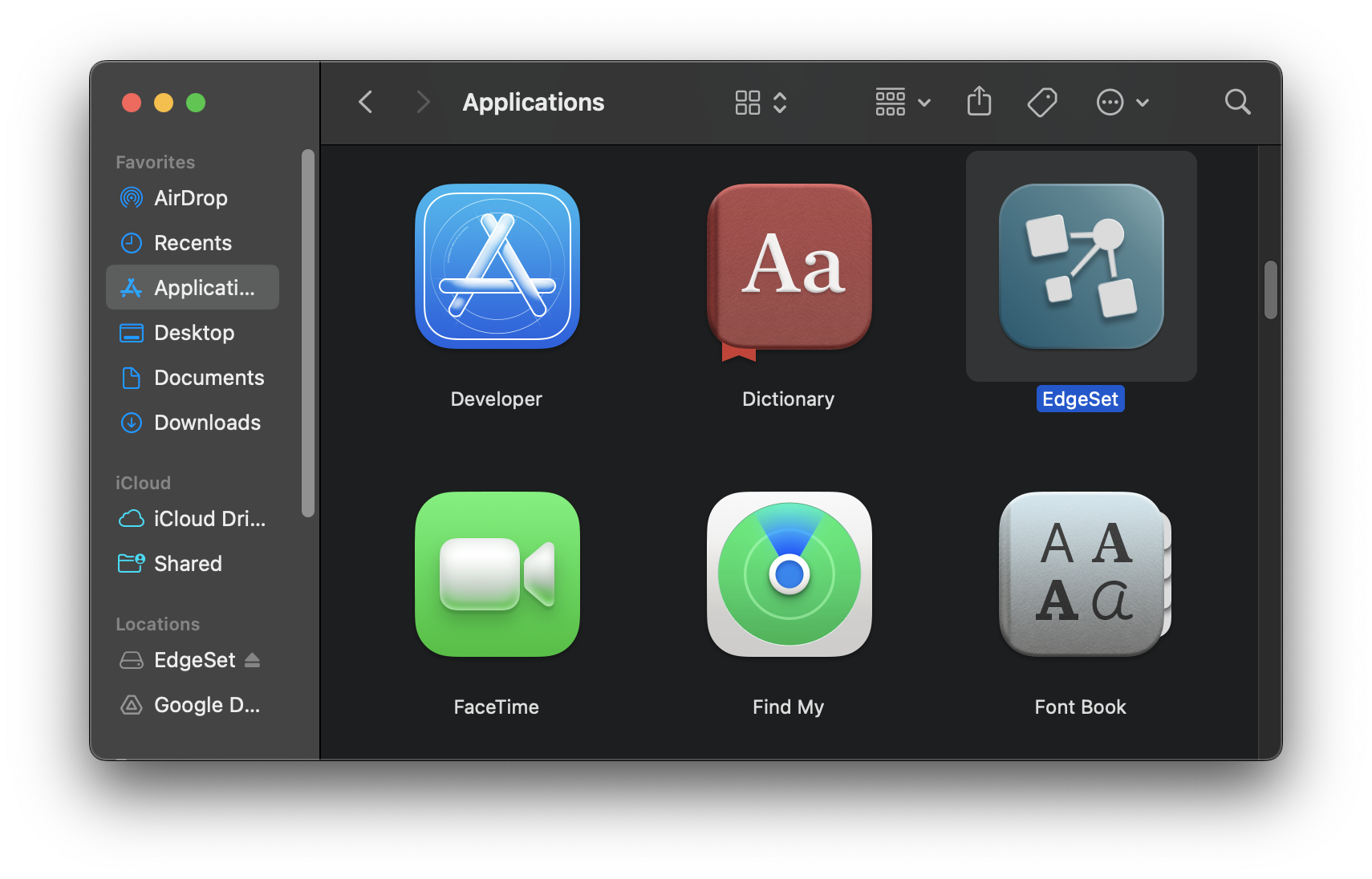
Task: Go forward with the right chevron
Action: 423,102
